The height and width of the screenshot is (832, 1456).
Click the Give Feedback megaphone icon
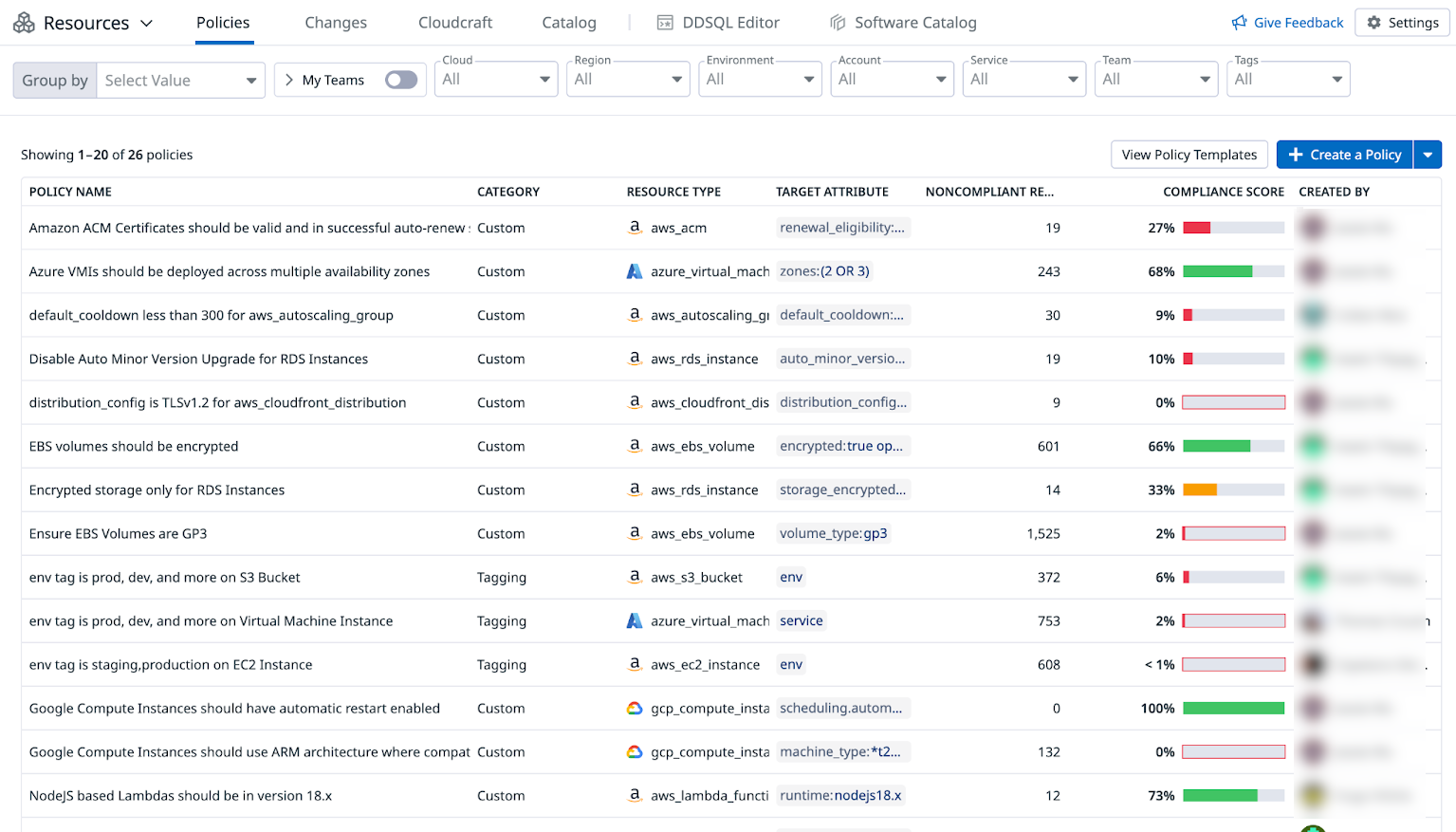click(x=1239, y=23)
